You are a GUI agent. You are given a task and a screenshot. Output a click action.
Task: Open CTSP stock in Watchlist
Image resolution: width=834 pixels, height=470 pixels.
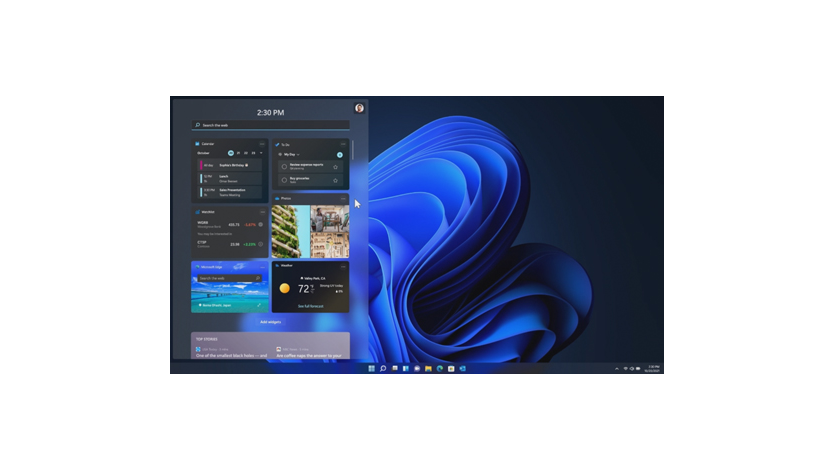tap(230, 244)
